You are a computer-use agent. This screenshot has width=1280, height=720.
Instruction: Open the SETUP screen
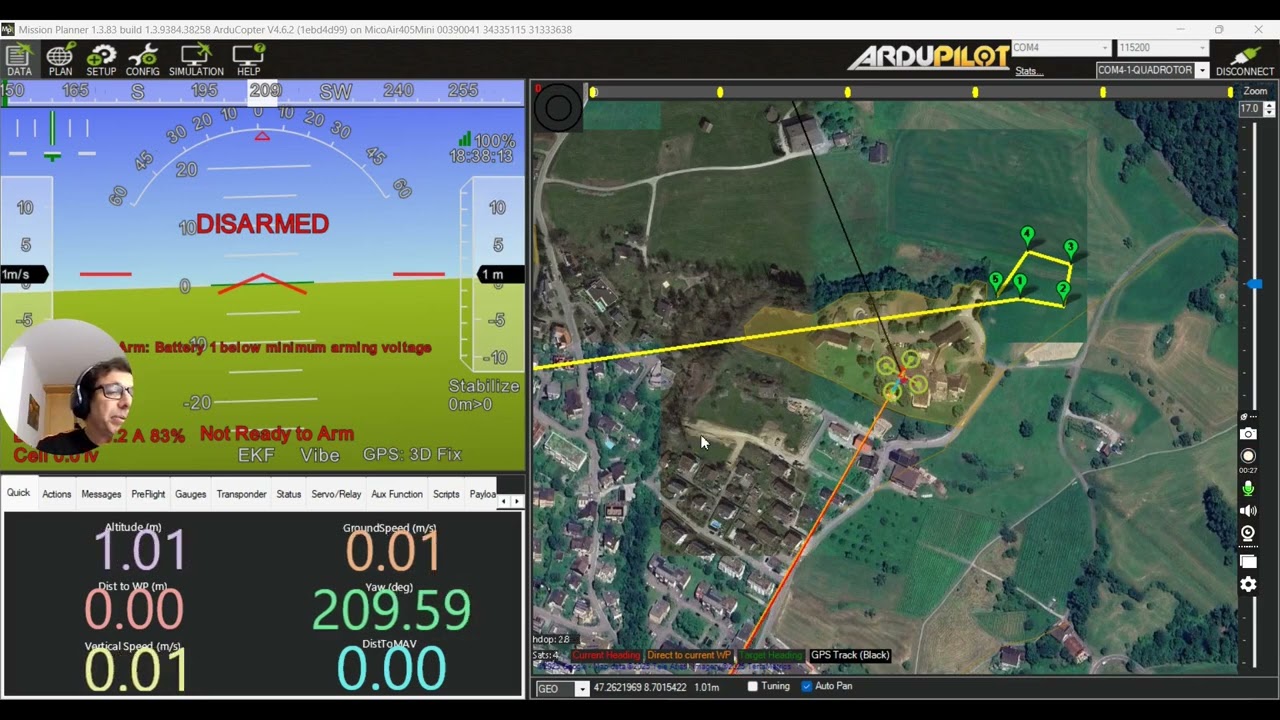(x=101, y=60)
